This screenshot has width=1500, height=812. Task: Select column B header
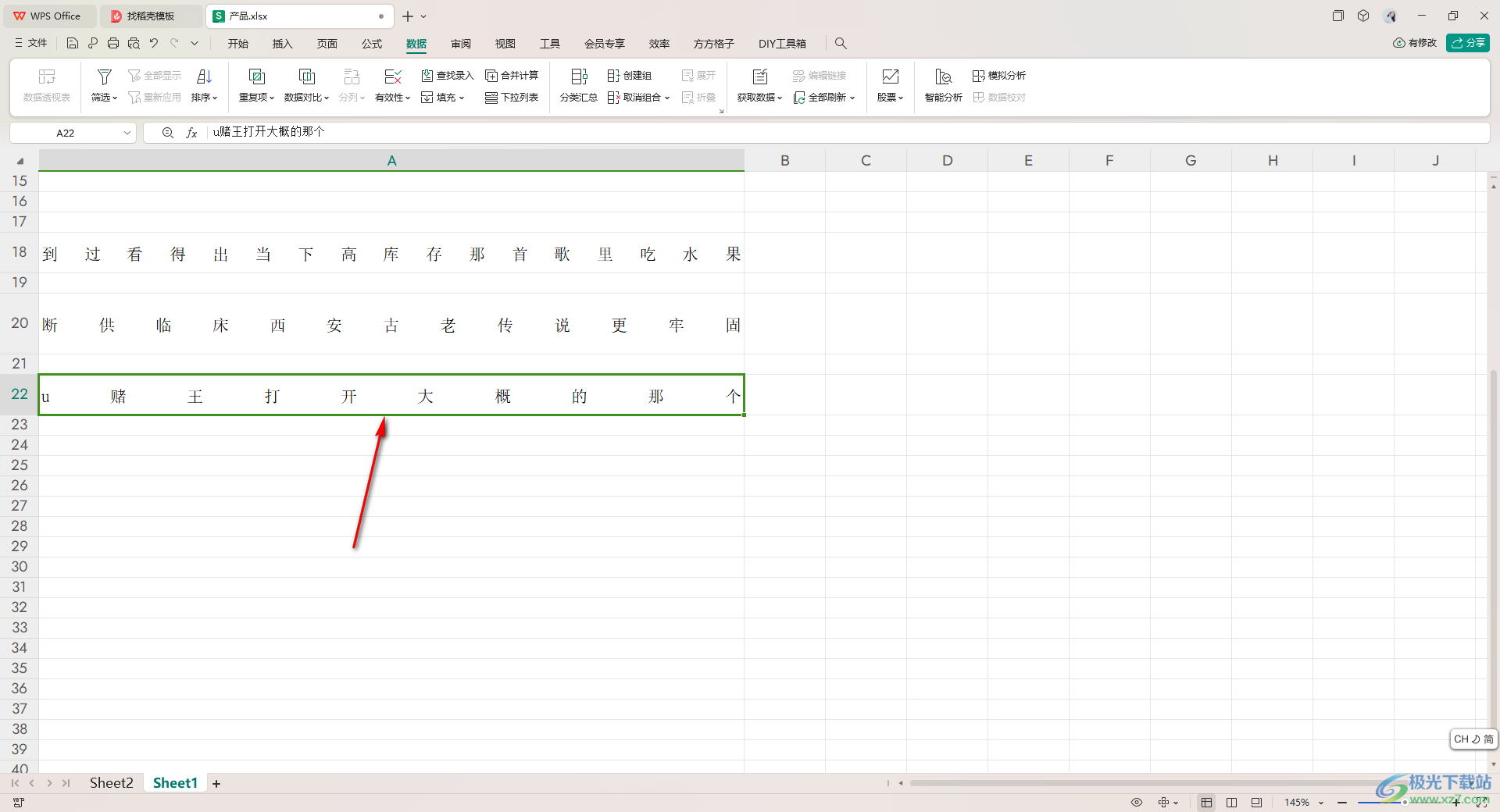(x=785, y=160)
